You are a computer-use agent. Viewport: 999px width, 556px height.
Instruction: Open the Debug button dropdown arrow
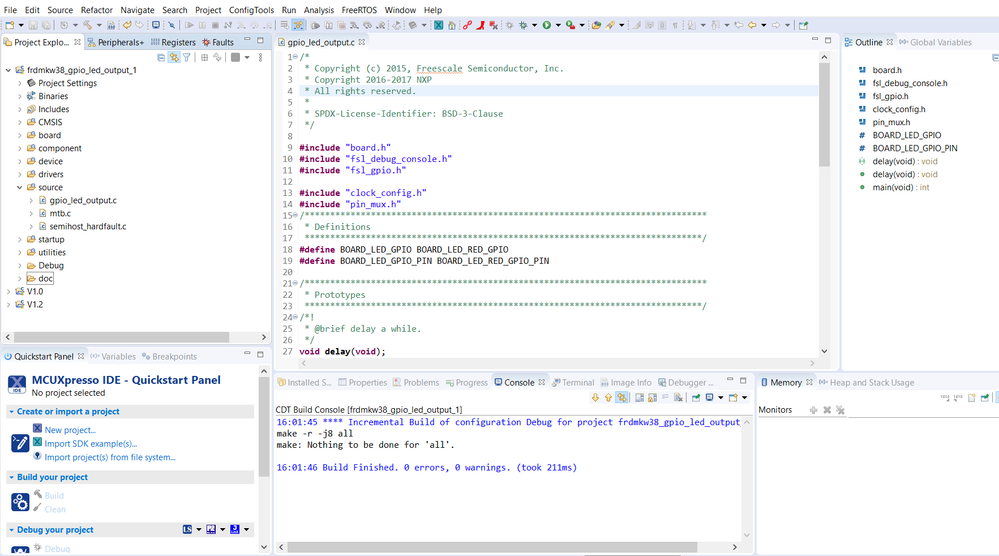[x=534, y=25]
